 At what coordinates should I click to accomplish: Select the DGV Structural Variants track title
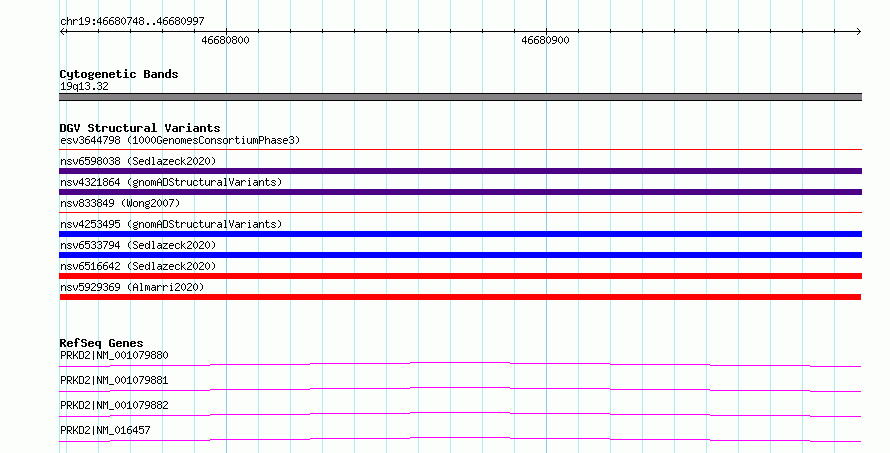tap(140, 128)
